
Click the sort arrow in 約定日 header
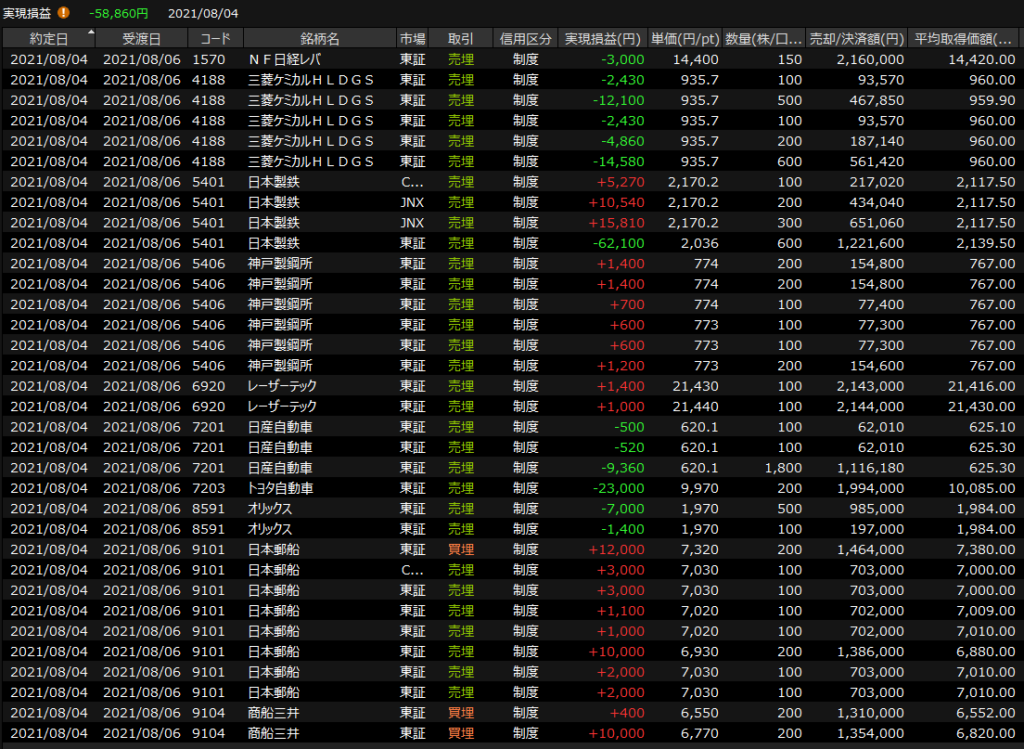(92, 33)
